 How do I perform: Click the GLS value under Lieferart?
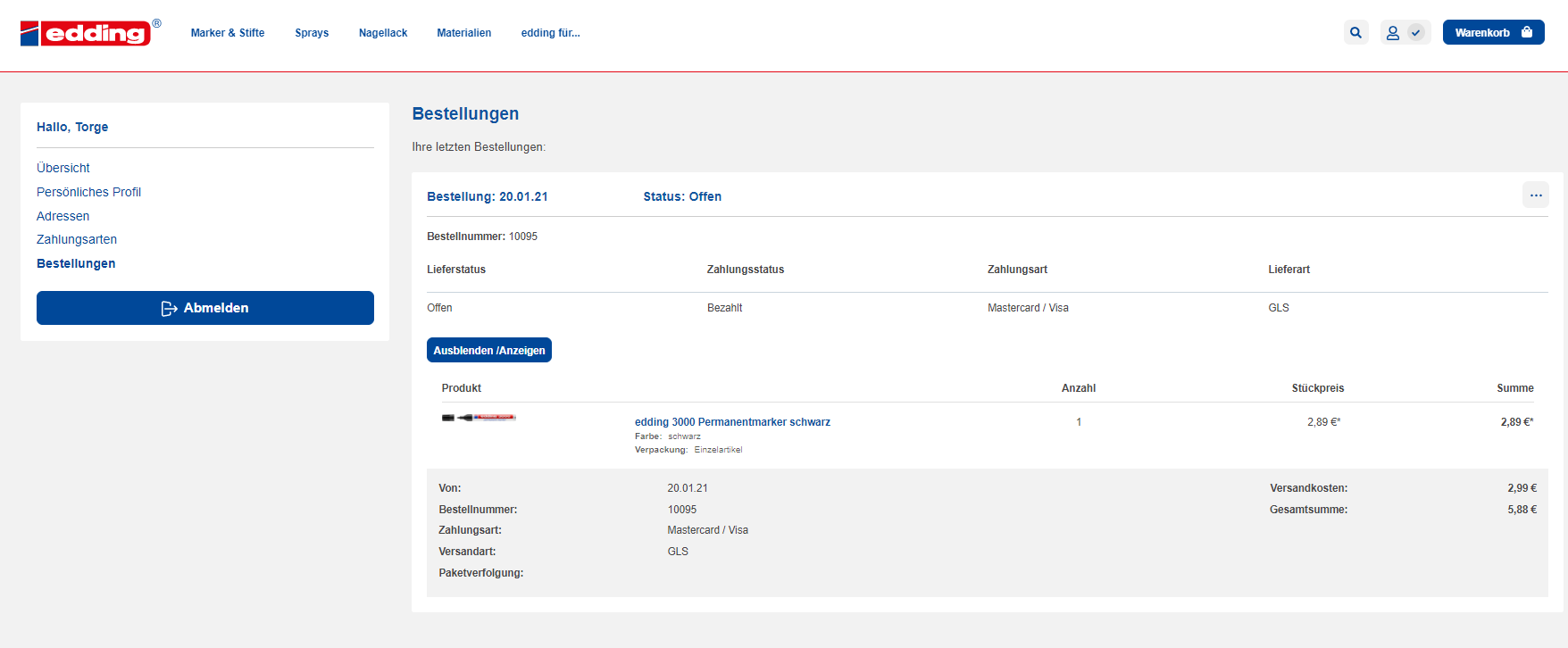[x=1279, y=308]
